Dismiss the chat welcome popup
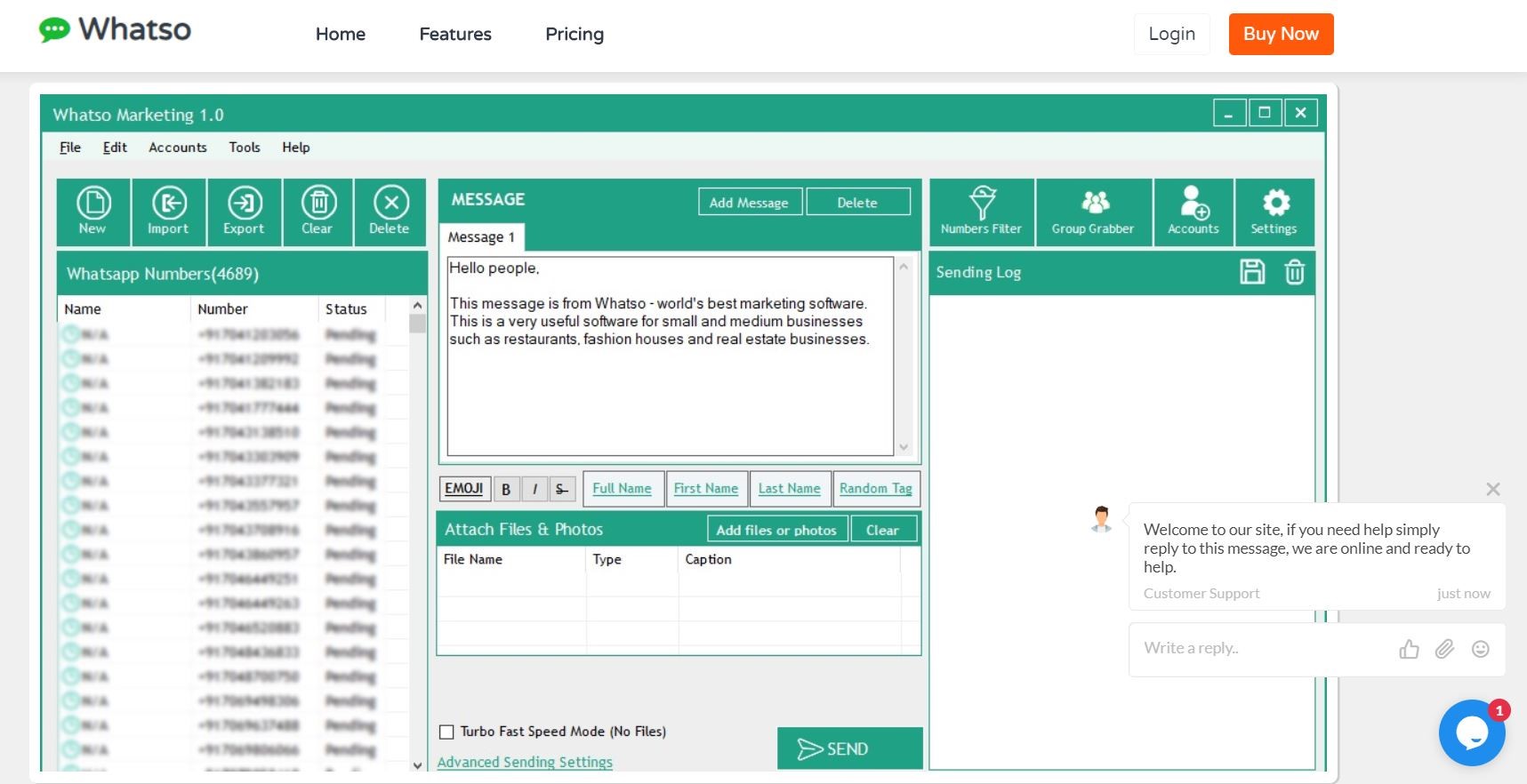Viewport: 1527px width, 784px height. point(1493,489)
